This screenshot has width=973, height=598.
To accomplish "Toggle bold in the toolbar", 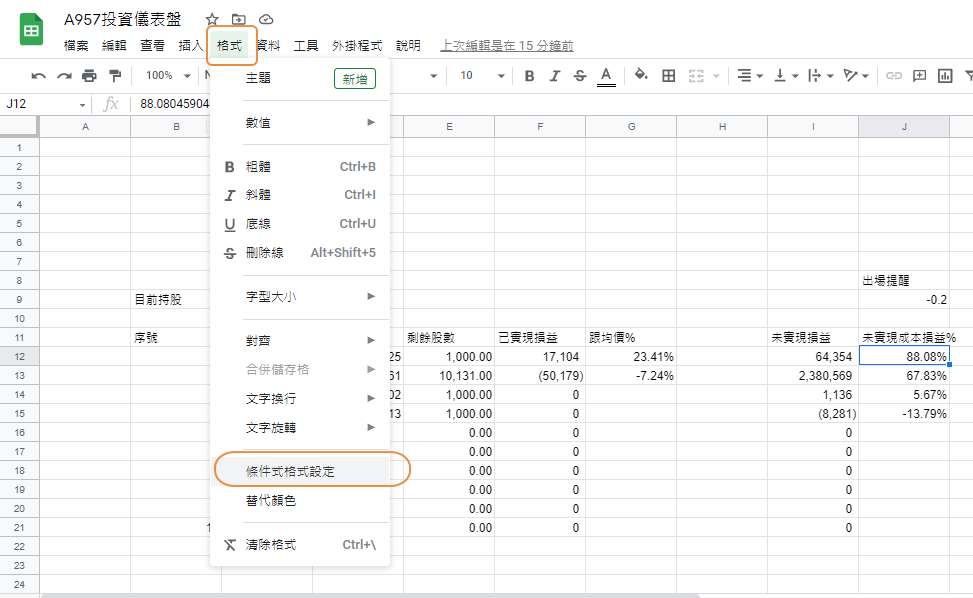I will click(x=529, y=76).
